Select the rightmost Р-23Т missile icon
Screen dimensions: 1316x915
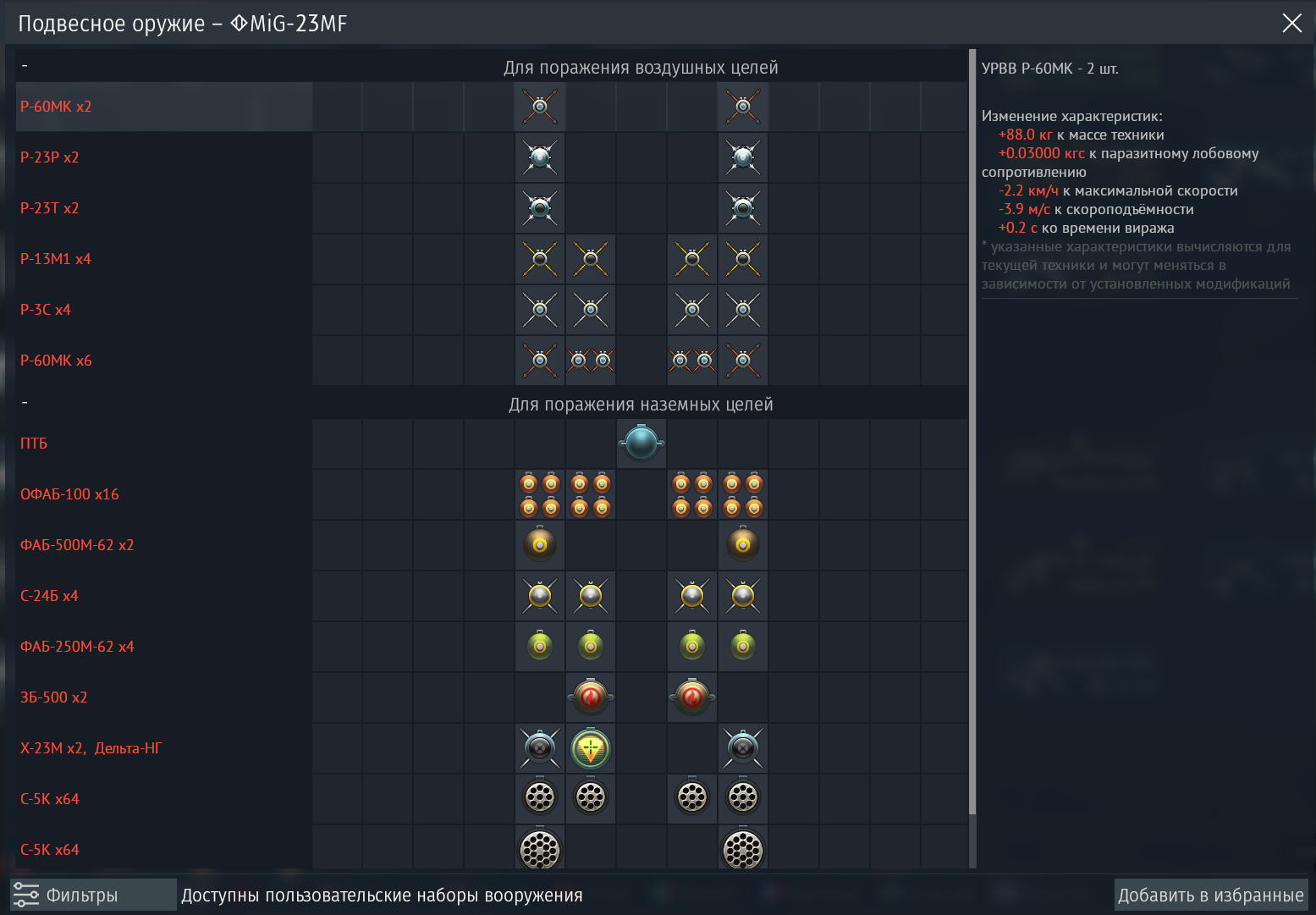(x=743, y=208)
